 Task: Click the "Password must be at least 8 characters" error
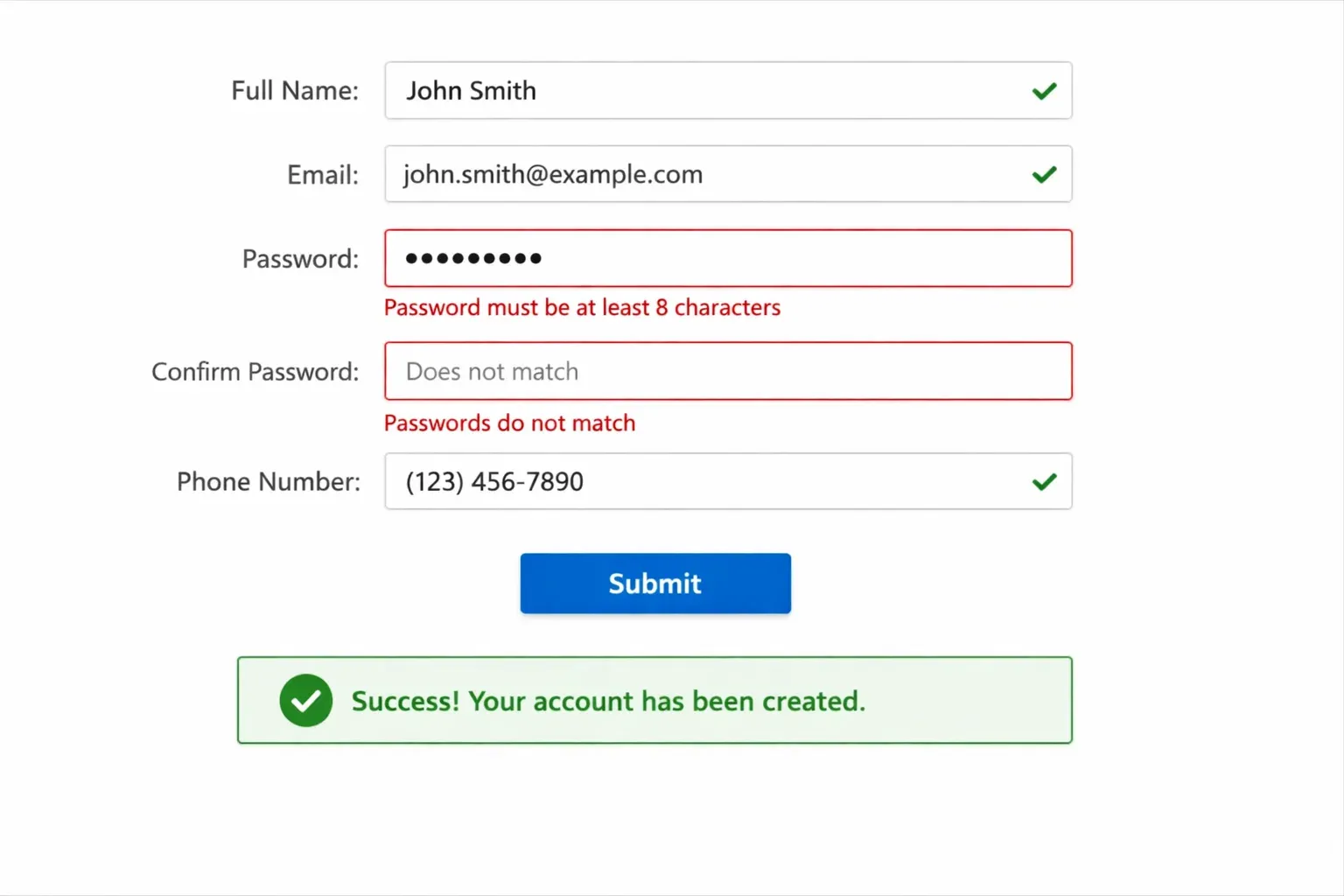tap(582, 308)
